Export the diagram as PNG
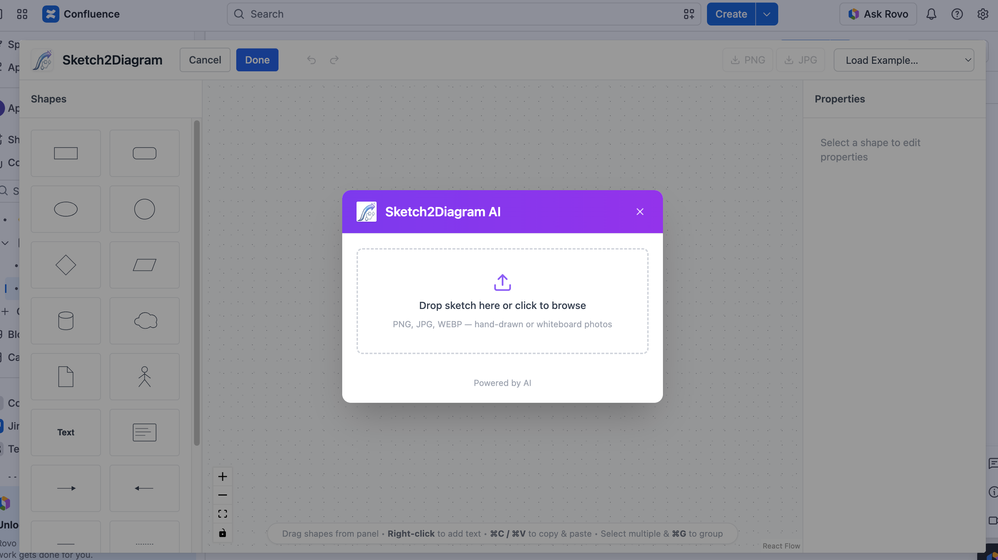The image size is (998, 560). click(x=748, y=60)
